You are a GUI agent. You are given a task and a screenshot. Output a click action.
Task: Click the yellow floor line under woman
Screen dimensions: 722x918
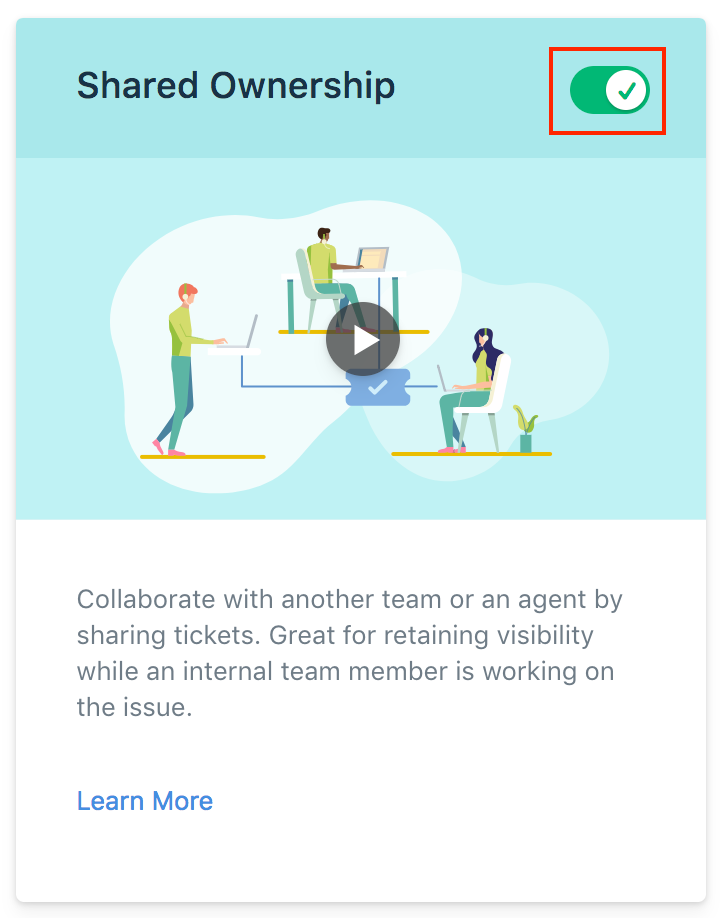pyautogui.click(x=471, y=454)
